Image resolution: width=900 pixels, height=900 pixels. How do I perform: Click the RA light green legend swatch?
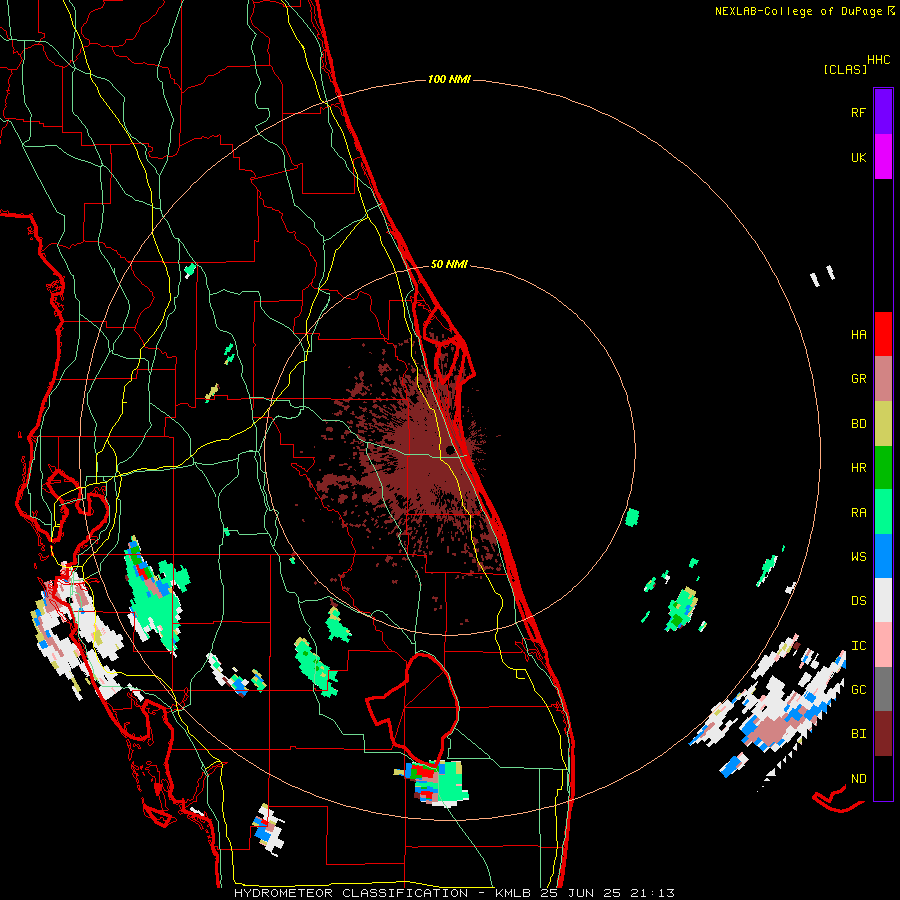coord(883,512)
